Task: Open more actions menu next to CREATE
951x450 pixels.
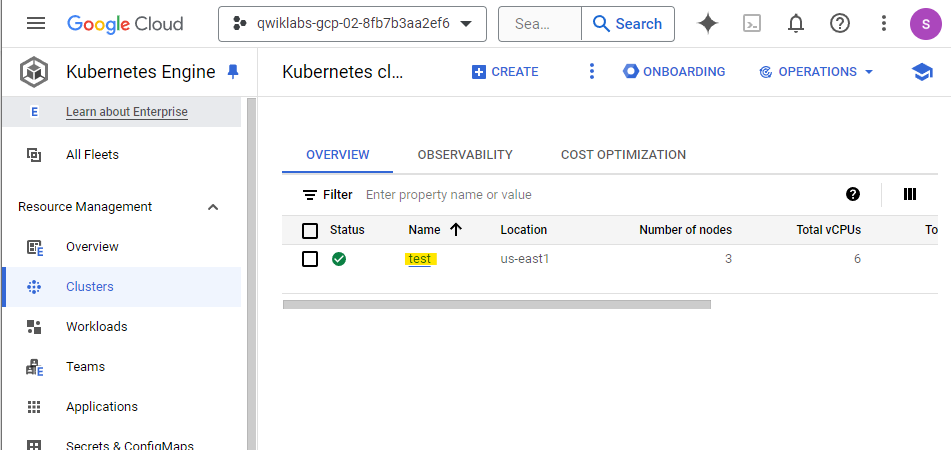Action: pos(592,72)
